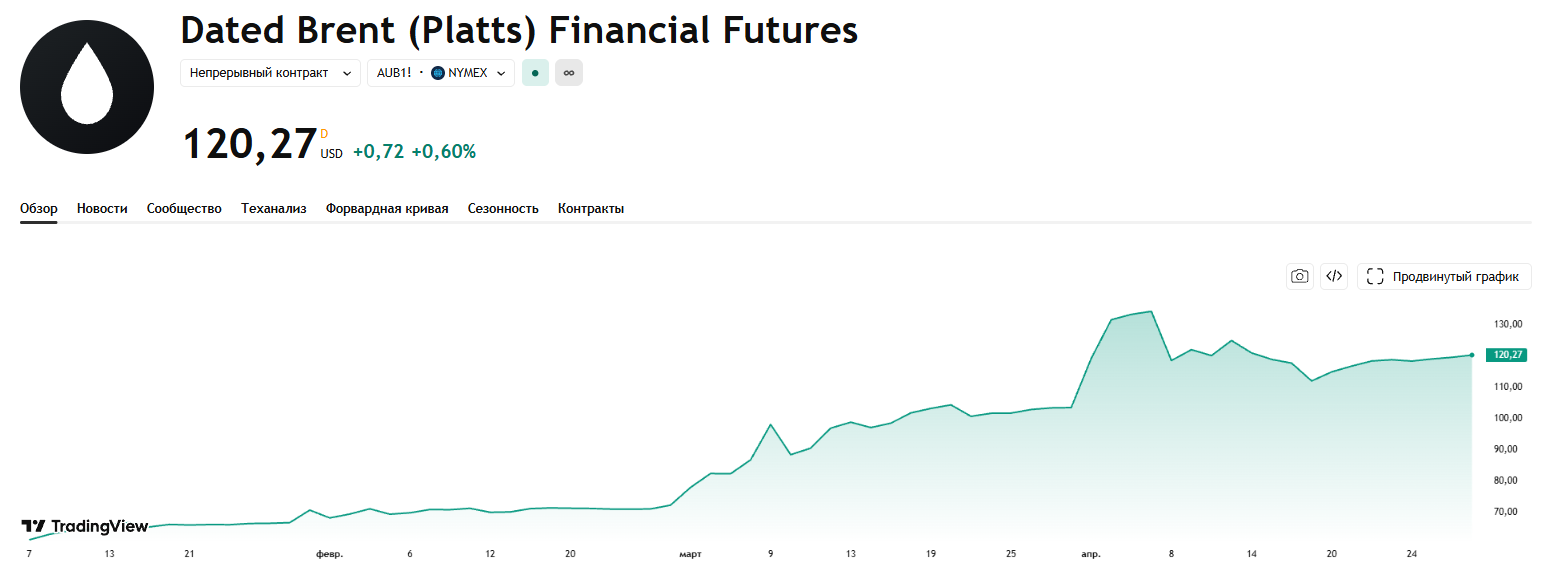Click the green market status dot
The width and height of the screenshot is (1544, 580).
(535, 73)
